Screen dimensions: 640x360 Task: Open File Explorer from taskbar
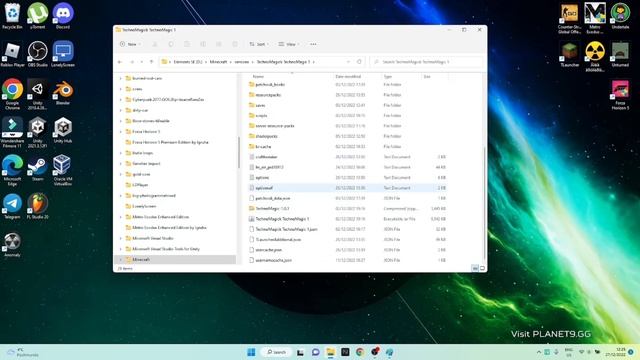pos(330,352)
